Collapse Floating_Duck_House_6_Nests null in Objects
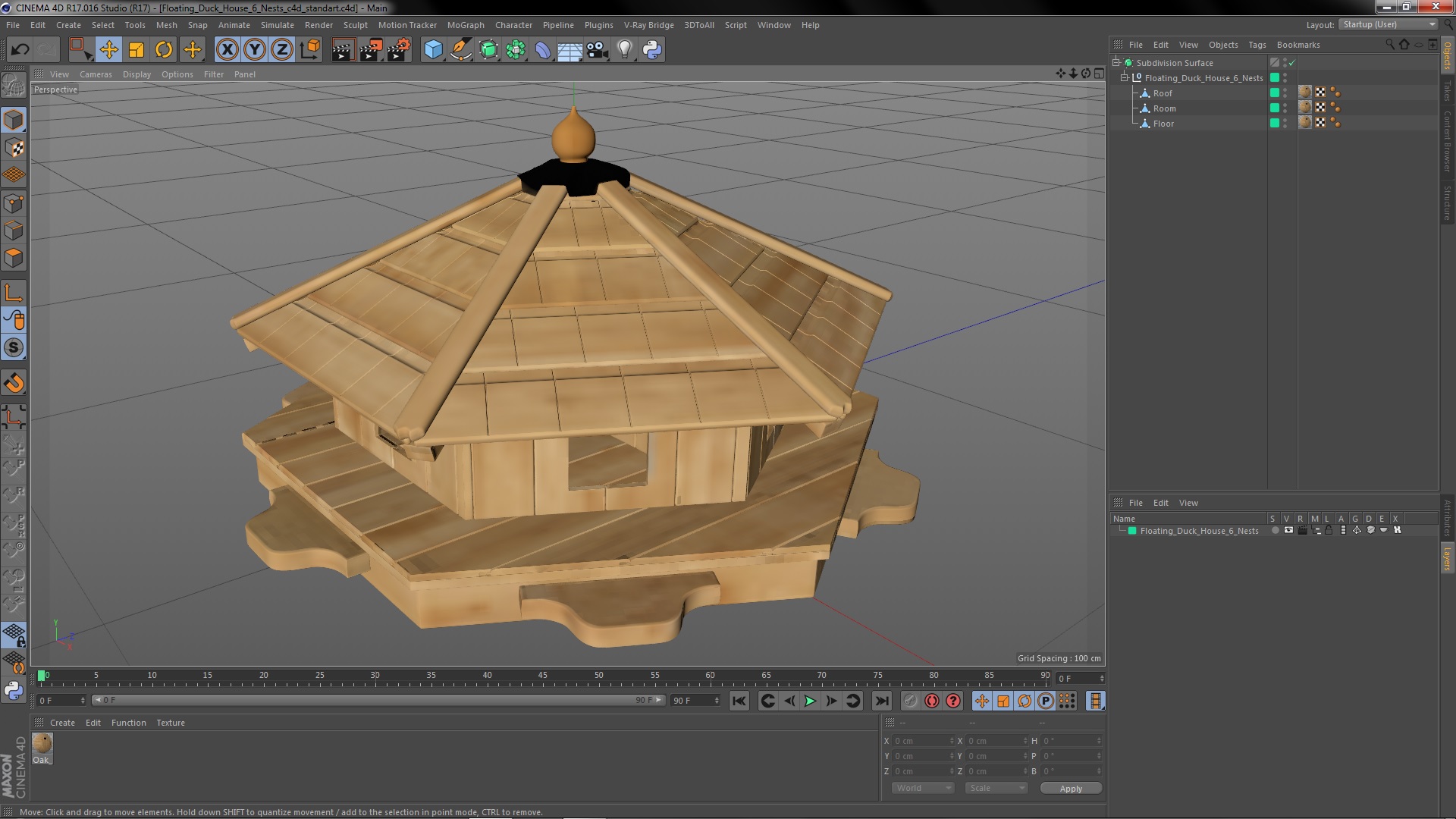The image size is (1456, 819). (1125, 77)
